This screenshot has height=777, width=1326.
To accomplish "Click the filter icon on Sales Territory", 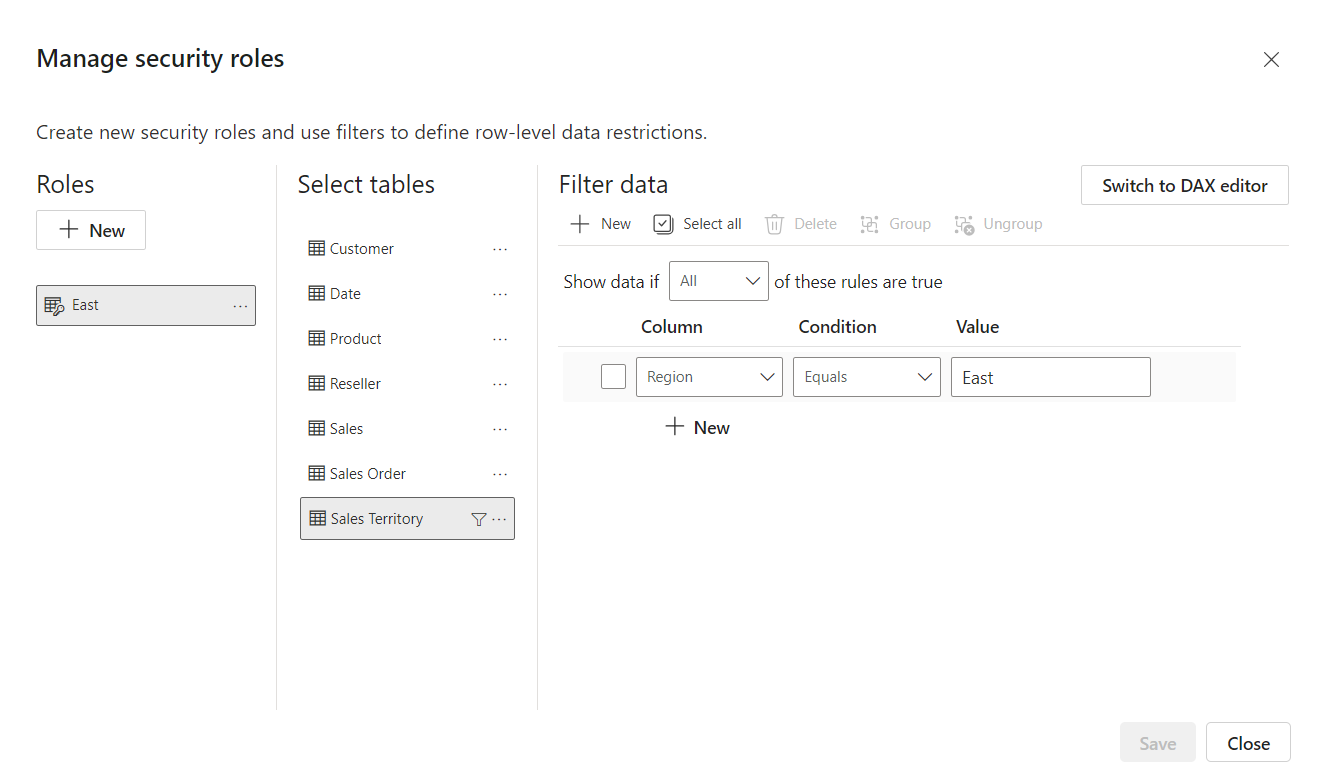I will coord(479,518).
